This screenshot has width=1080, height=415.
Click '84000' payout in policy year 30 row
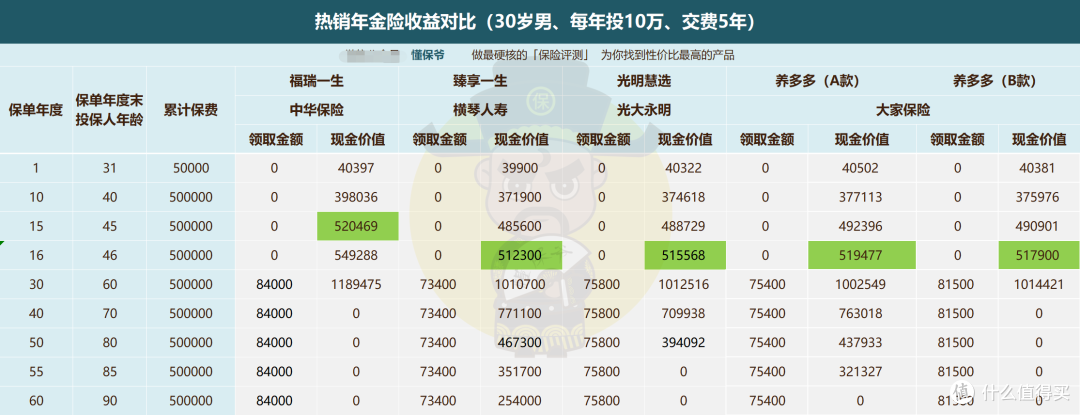pyautogui.click(x=273, y=284)
